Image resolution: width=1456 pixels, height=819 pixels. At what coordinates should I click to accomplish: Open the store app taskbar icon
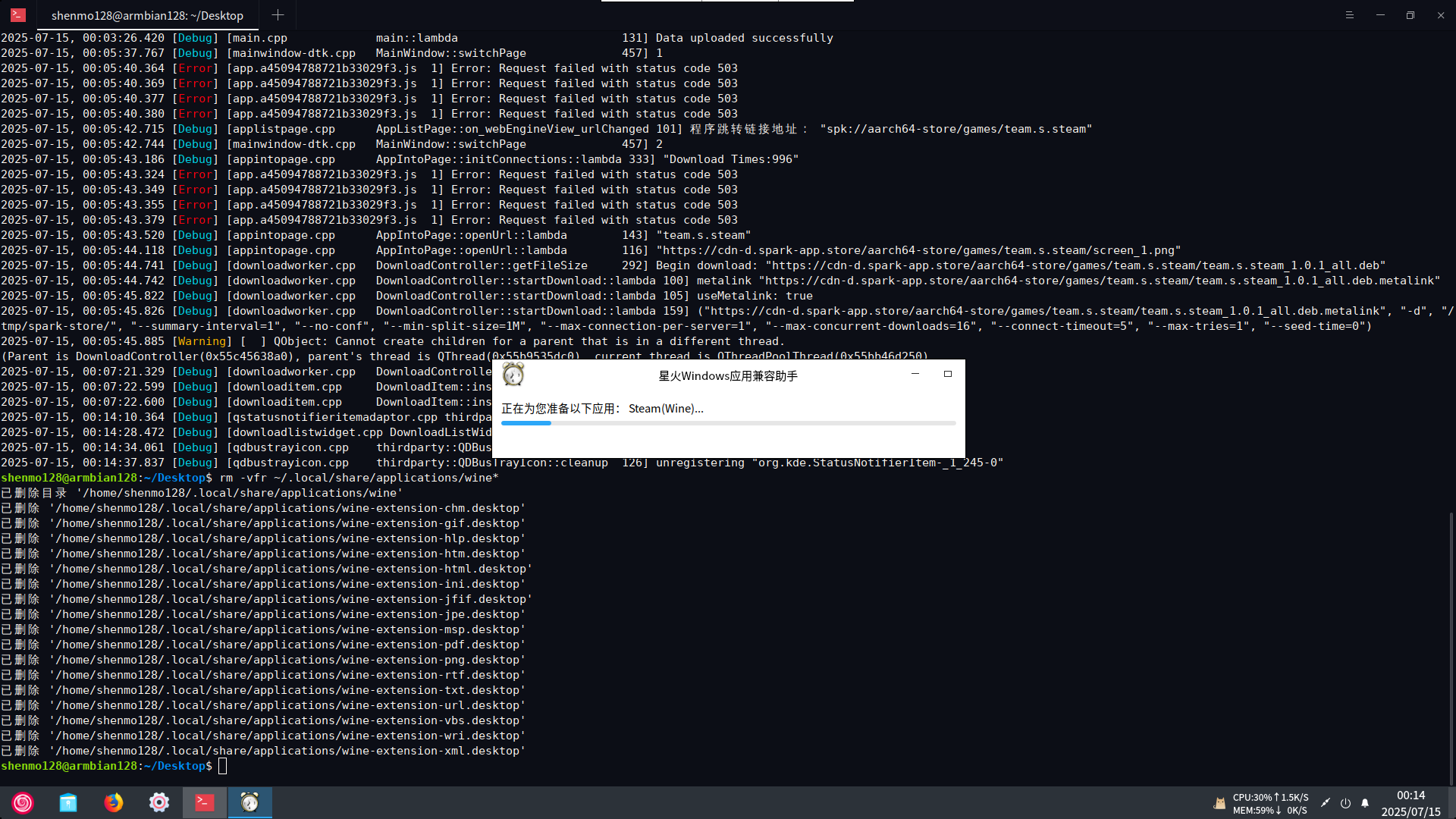tap(68, 802)
